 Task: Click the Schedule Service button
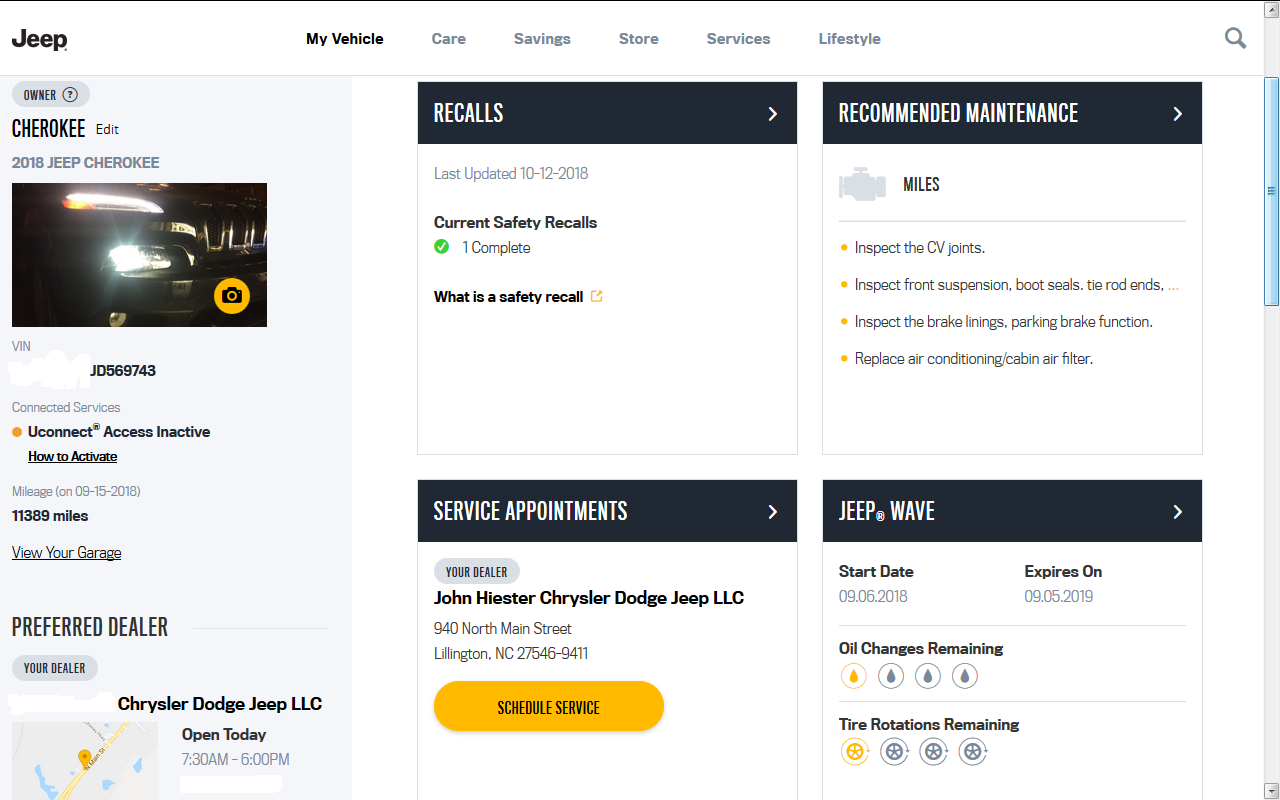[x=549, y=706]
